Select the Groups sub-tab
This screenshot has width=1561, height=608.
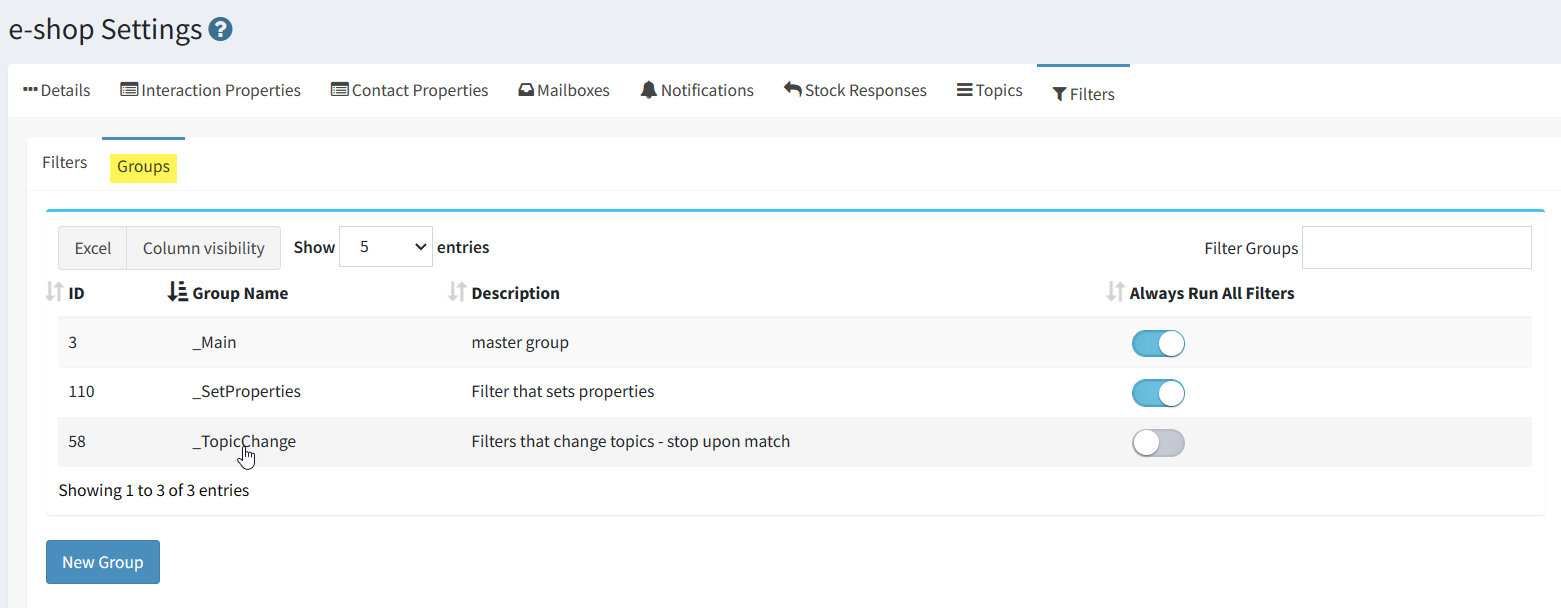[x=143, y=167]
